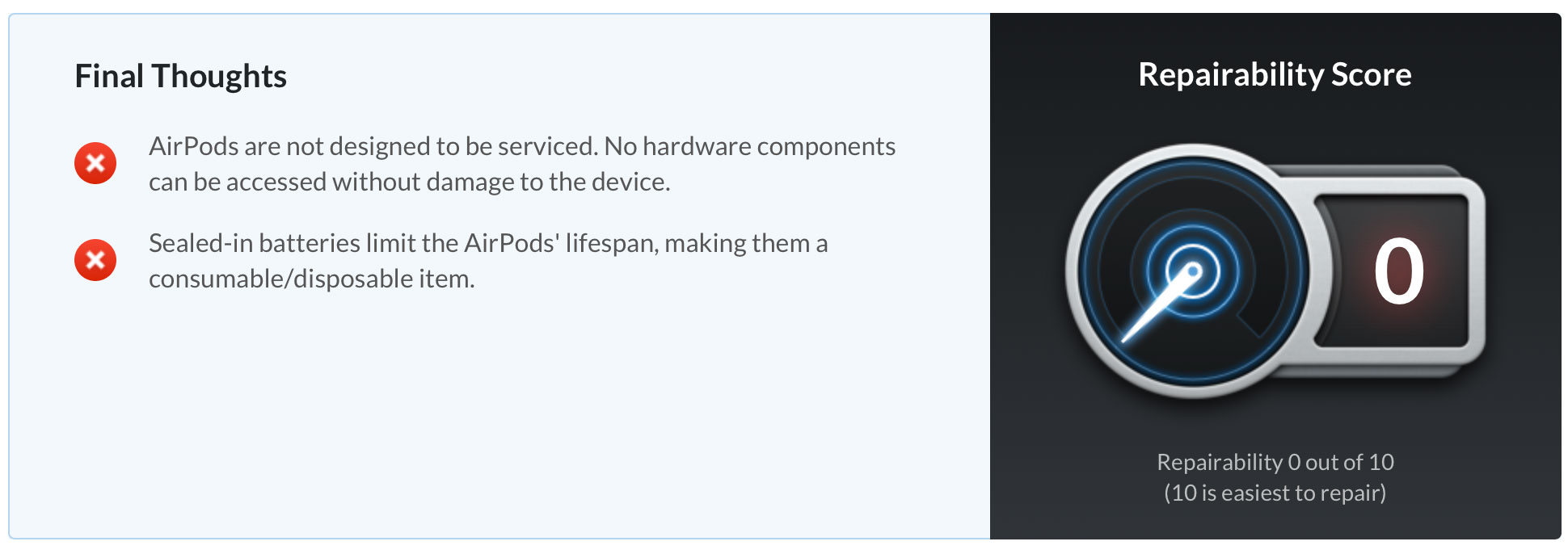The image size is (1568, 554).
Task: Click the "Repairability Score" heading
Action: pos(1275,74)
